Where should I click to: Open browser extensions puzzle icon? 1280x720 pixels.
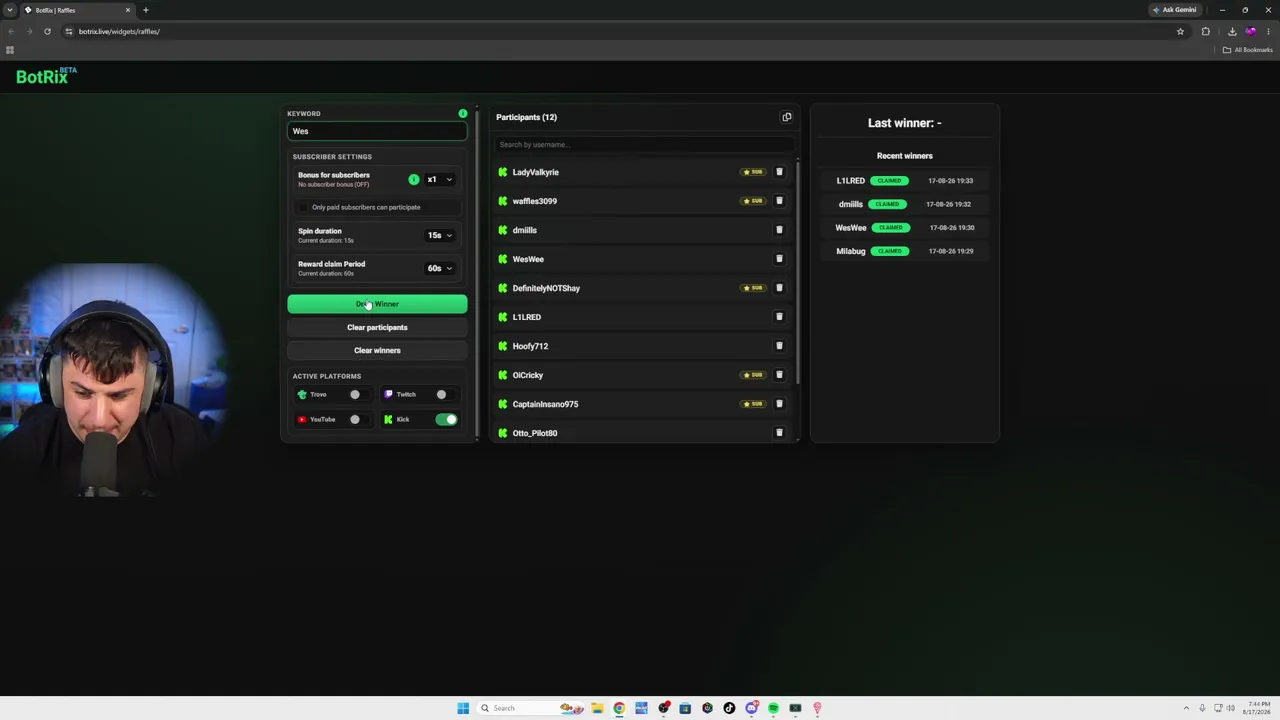click(x=1205, y=31)
